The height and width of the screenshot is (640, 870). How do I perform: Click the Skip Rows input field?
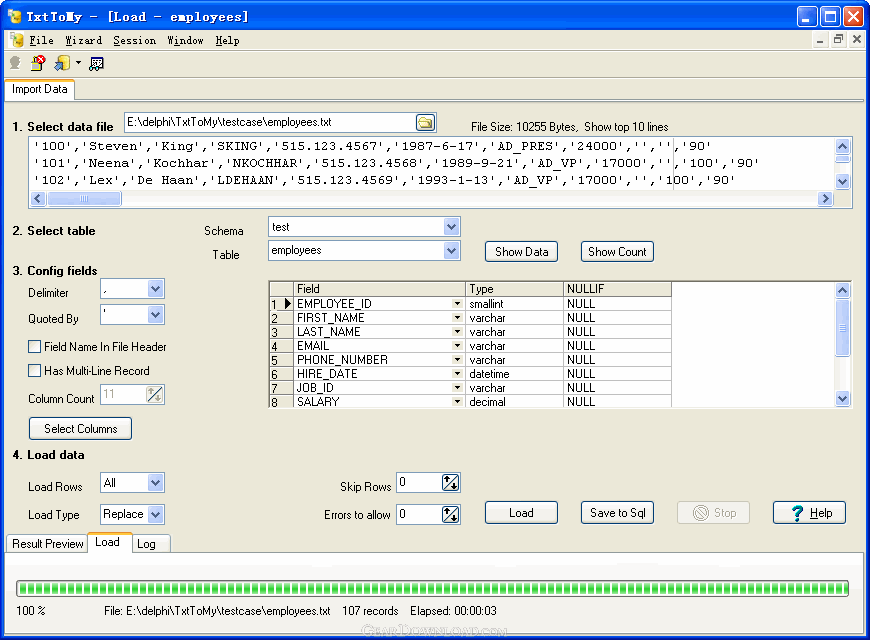point(419,483)
